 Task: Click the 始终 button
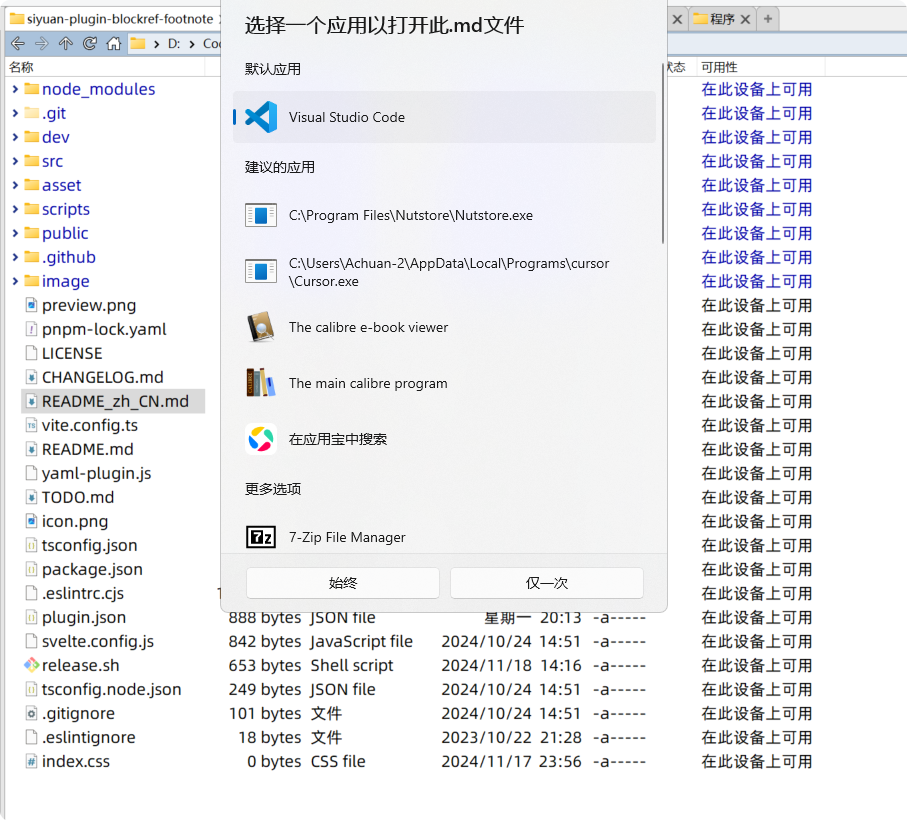click(342, 583)
